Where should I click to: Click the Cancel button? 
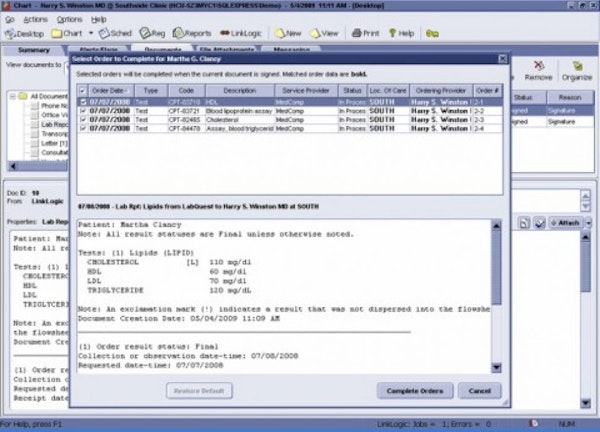point(480,390)
